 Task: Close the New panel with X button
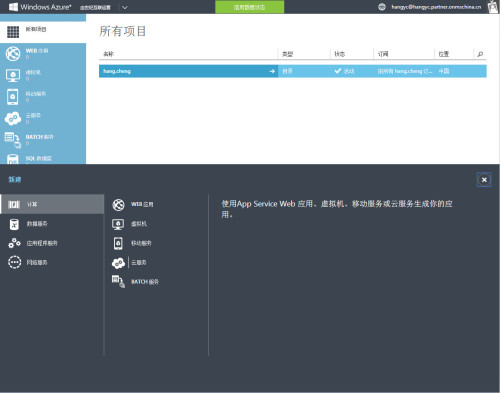(484, 180)
